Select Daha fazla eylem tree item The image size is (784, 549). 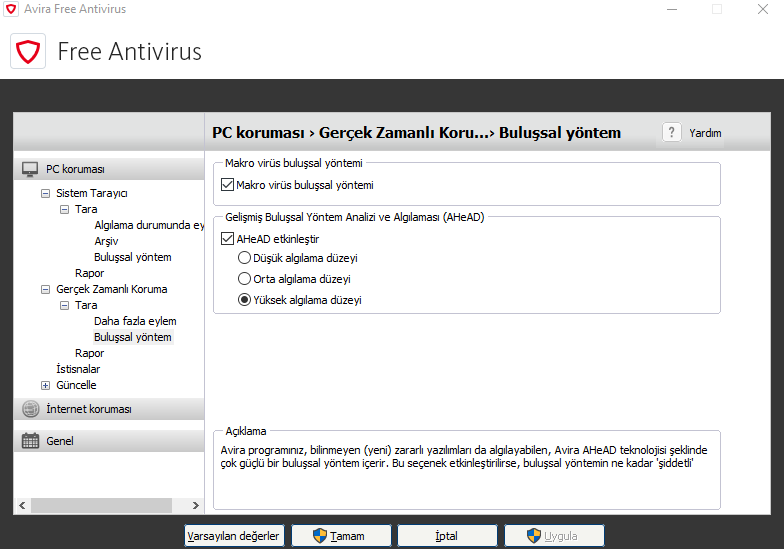click(x=135, y=322)
